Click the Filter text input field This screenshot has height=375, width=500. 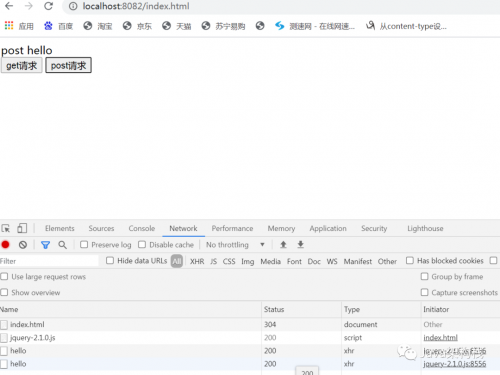[x=49, y=261]
